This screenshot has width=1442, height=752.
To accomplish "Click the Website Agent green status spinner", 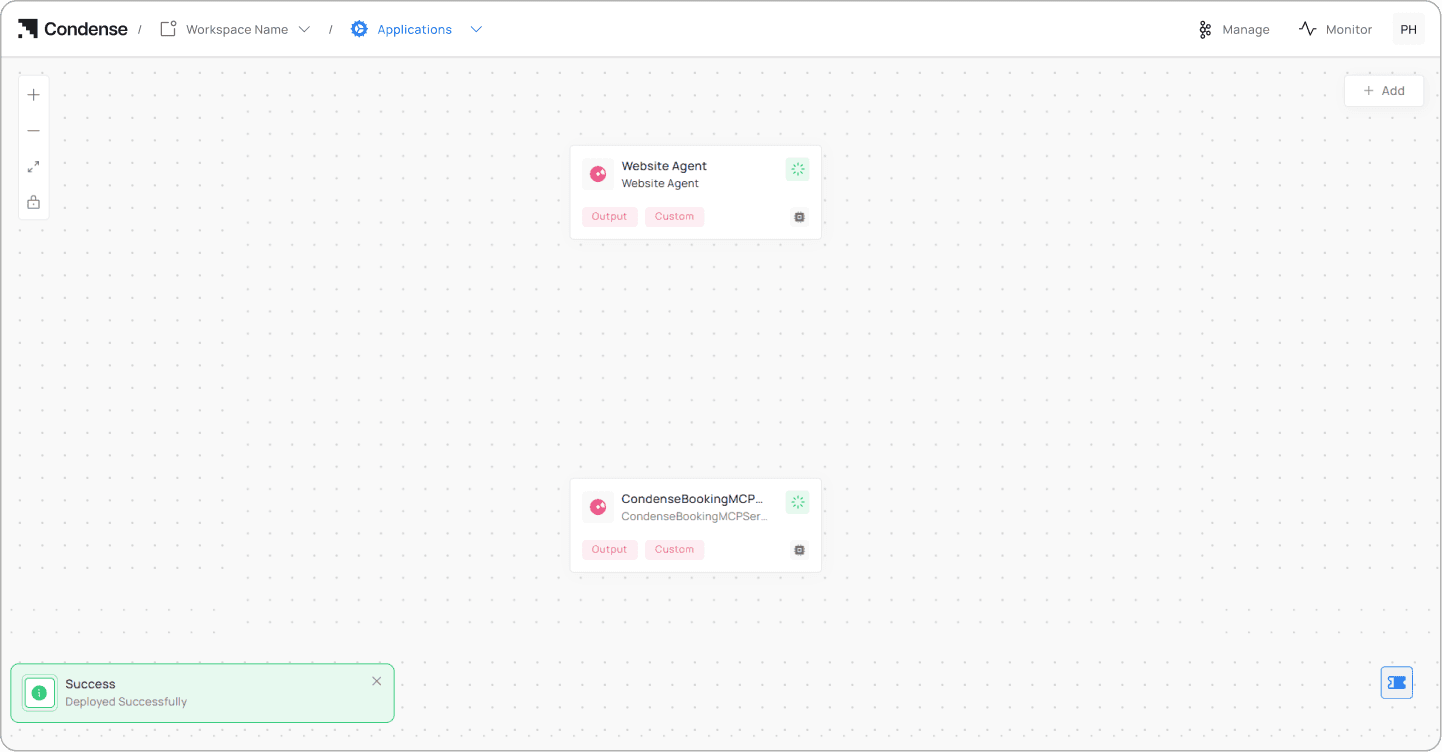I will pyautogui.click(x=797, y=169).
